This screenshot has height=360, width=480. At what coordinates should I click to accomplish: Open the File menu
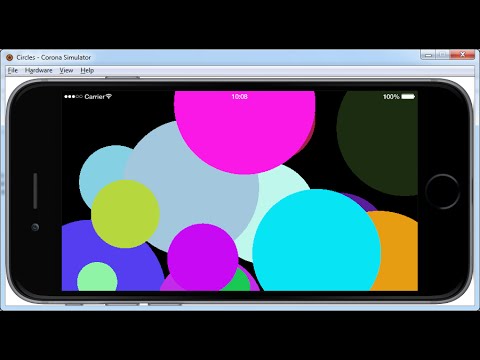click(x=13, y=70)
